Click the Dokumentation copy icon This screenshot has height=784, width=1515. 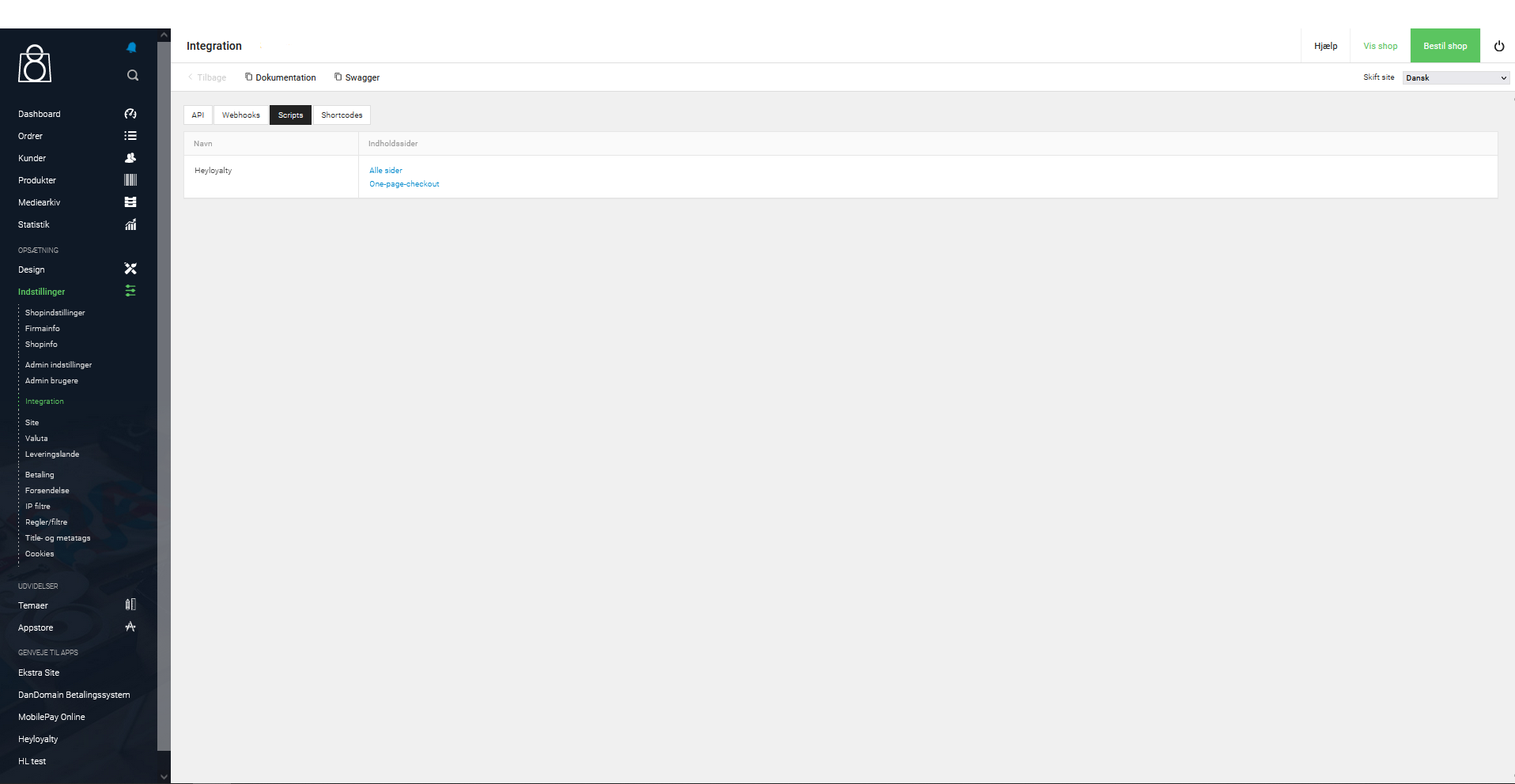[248, 77]
